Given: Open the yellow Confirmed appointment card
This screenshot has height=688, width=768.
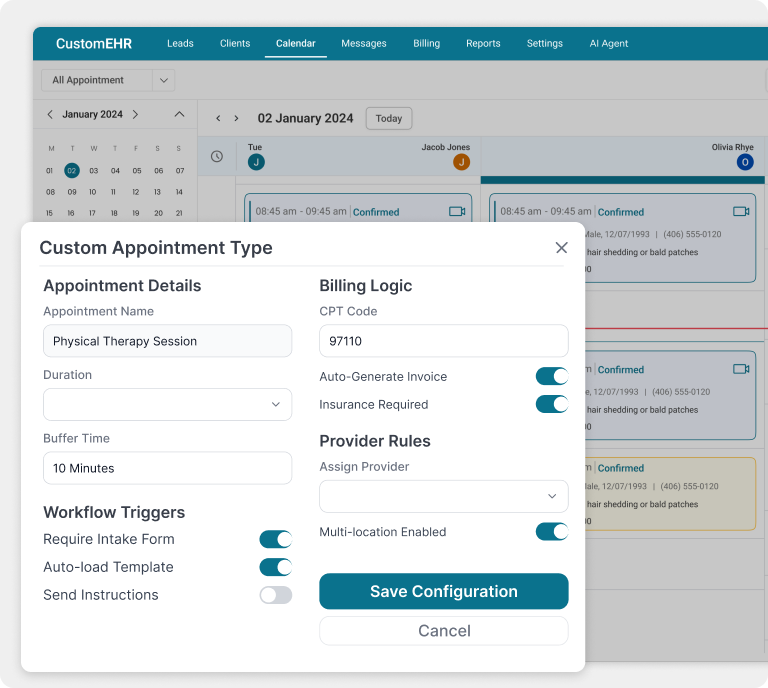Looking at the screenshot, I should click(x=671, y=494).
